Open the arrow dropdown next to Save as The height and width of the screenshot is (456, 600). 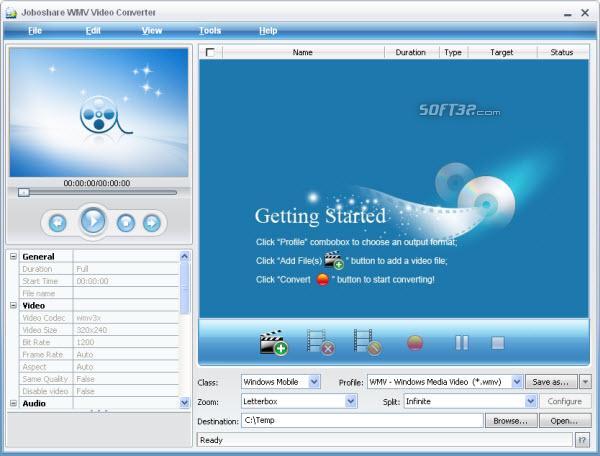[x=585, y=382]
